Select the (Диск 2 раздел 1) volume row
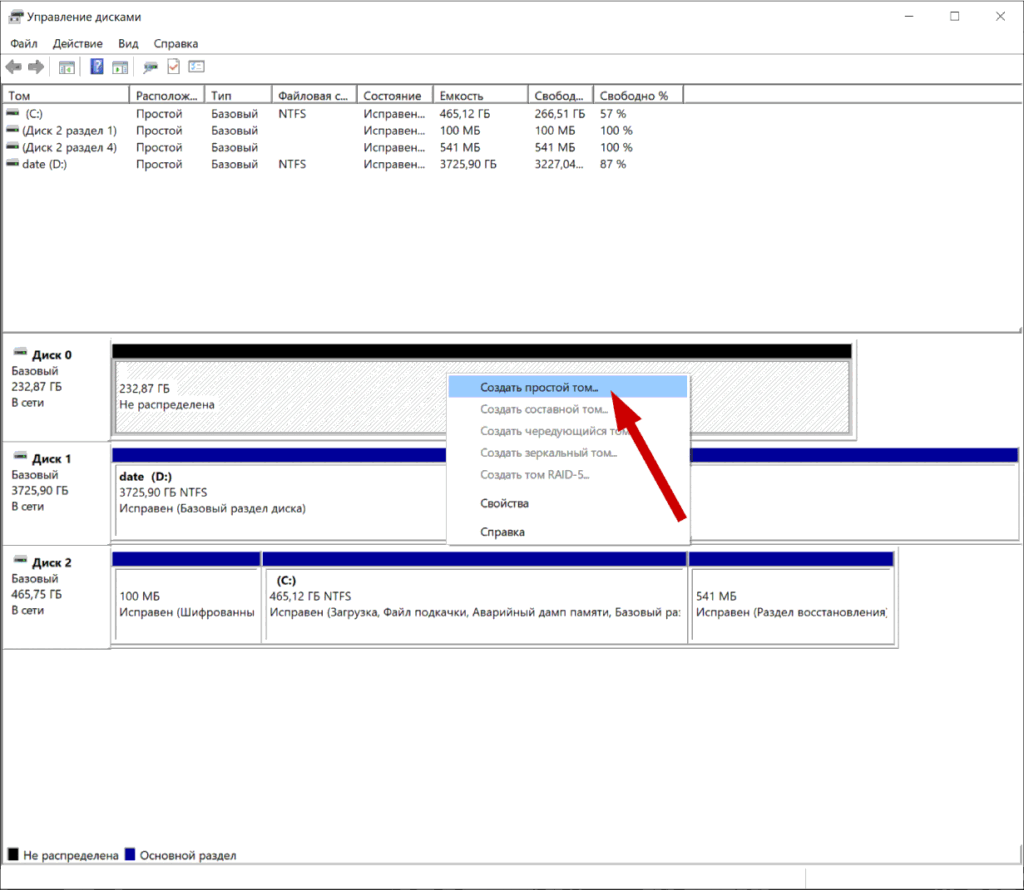Viewport: 1024px width, 891px height. tap(343, 130)
